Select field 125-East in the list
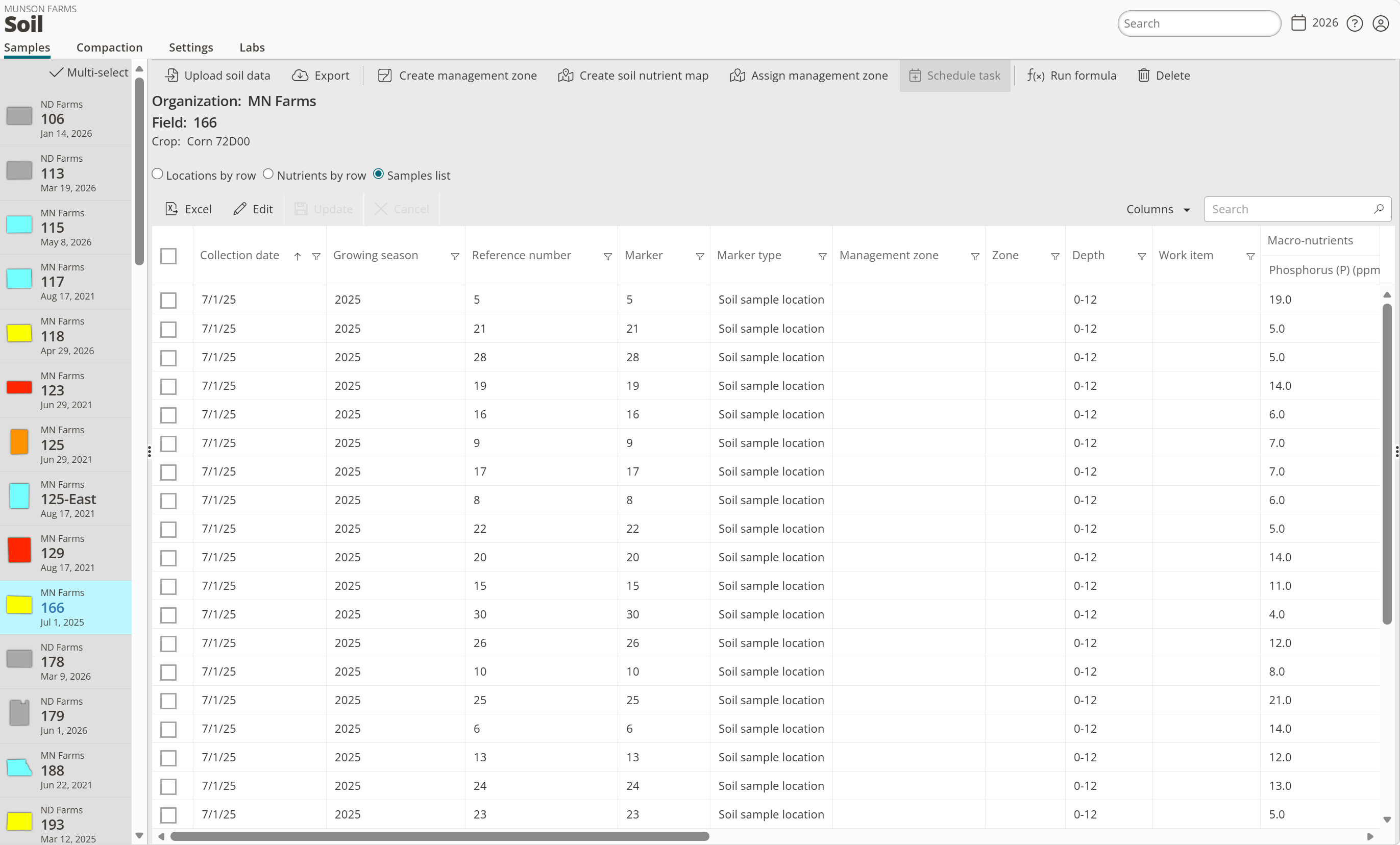1400x845 pixels. 66,499
